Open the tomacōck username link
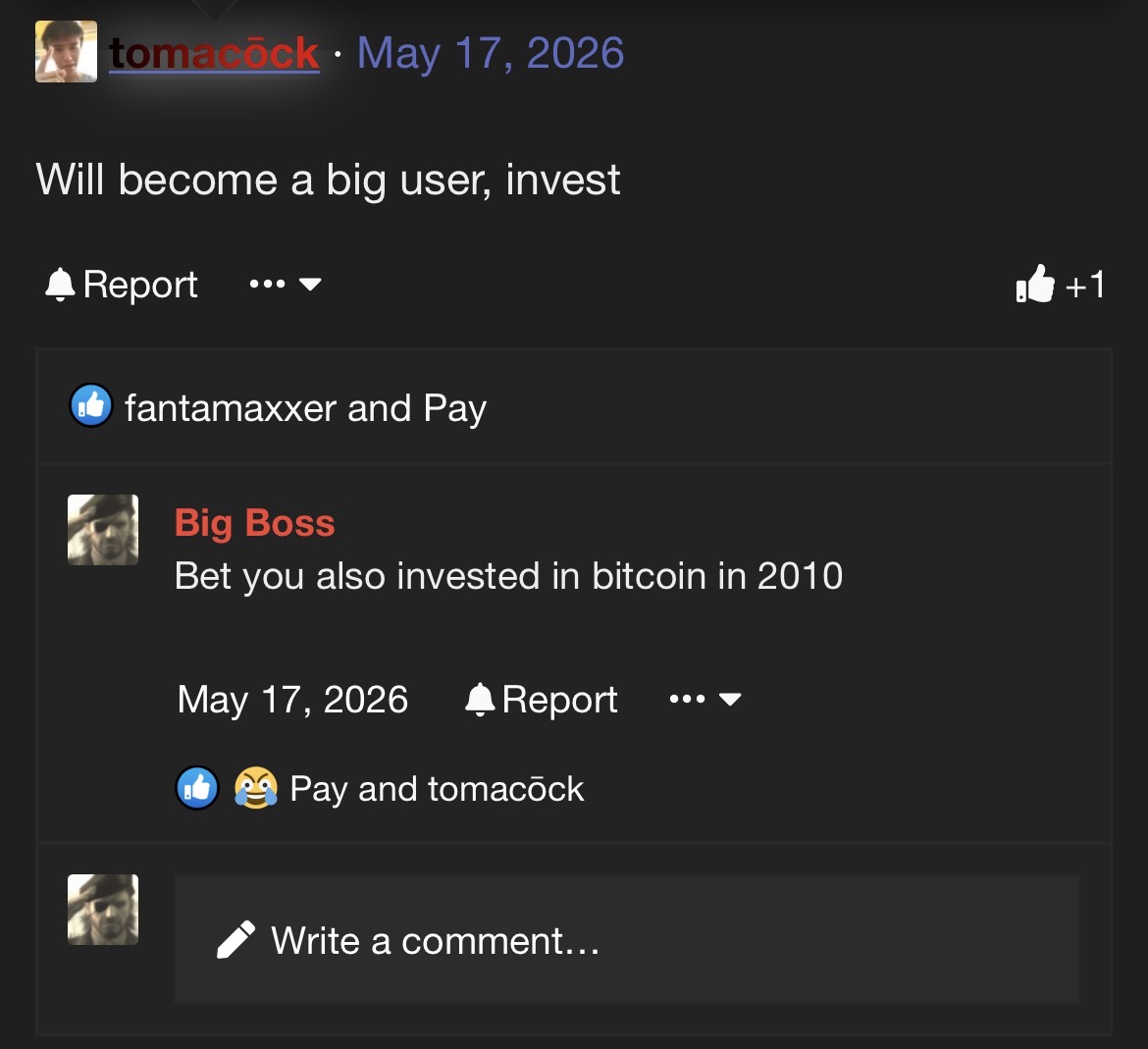This screenshot has width=1148, height=1049. coord(214,53)
